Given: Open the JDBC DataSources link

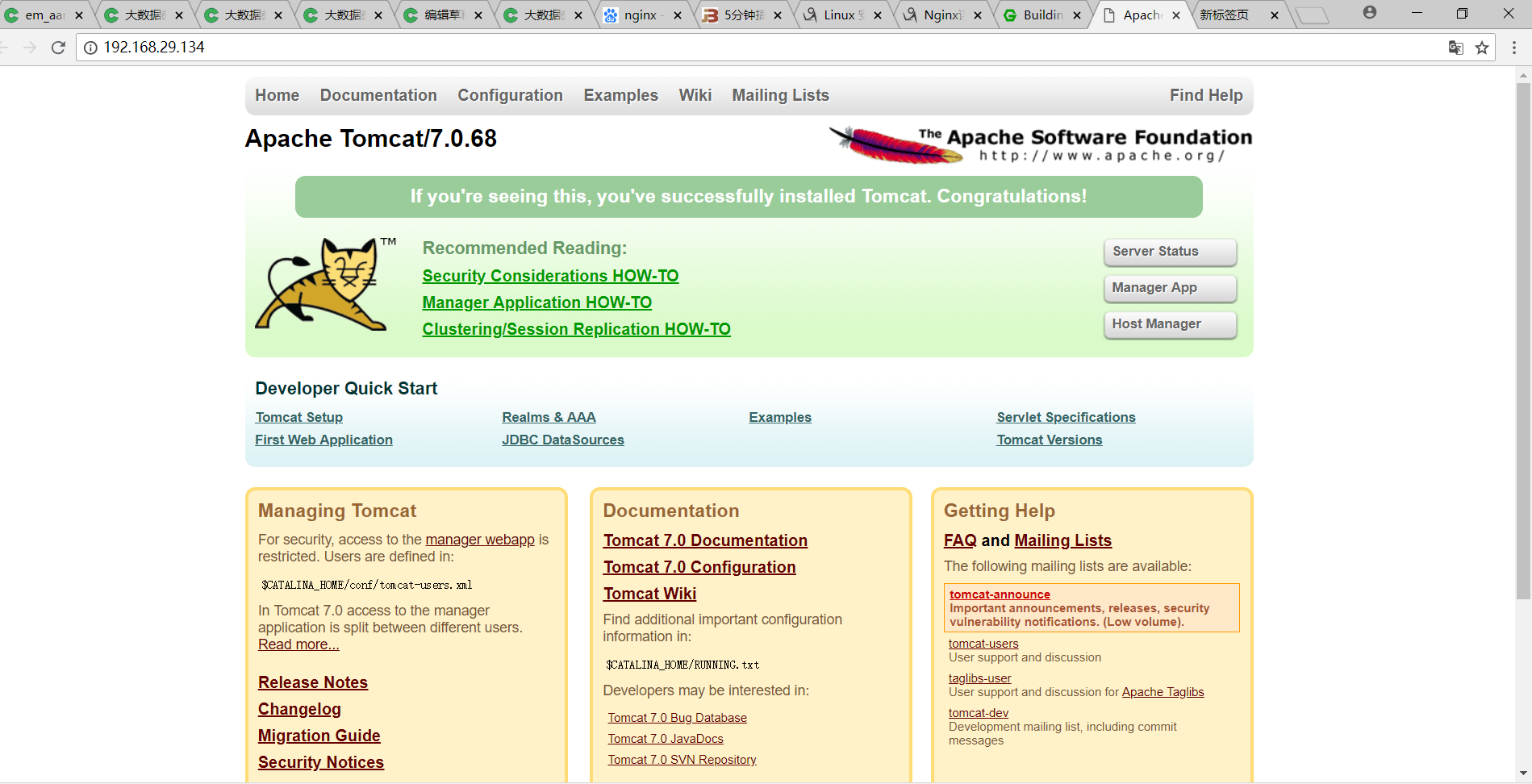Looking at the screenshot, I should click(563, 440).
